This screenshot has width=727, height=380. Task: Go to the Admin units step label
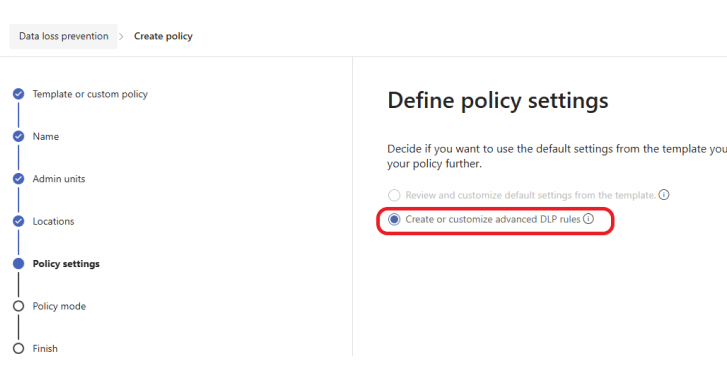pyautogui.click(x=59, y=179)
